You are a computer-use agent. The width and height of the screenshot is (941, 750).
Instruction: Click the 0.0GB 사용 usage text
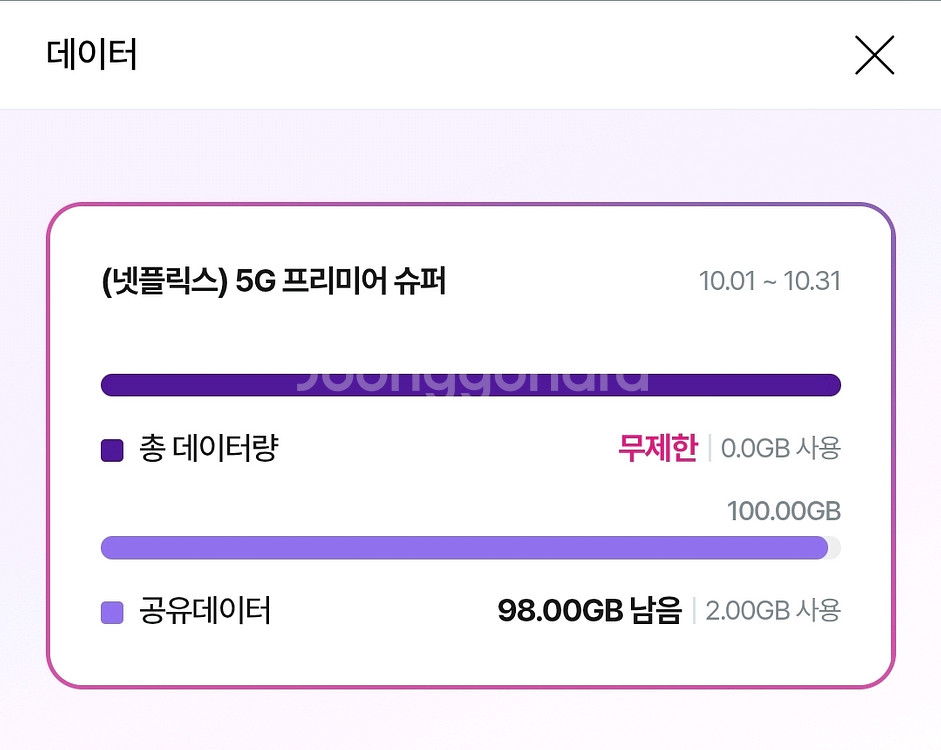point(781,449)
